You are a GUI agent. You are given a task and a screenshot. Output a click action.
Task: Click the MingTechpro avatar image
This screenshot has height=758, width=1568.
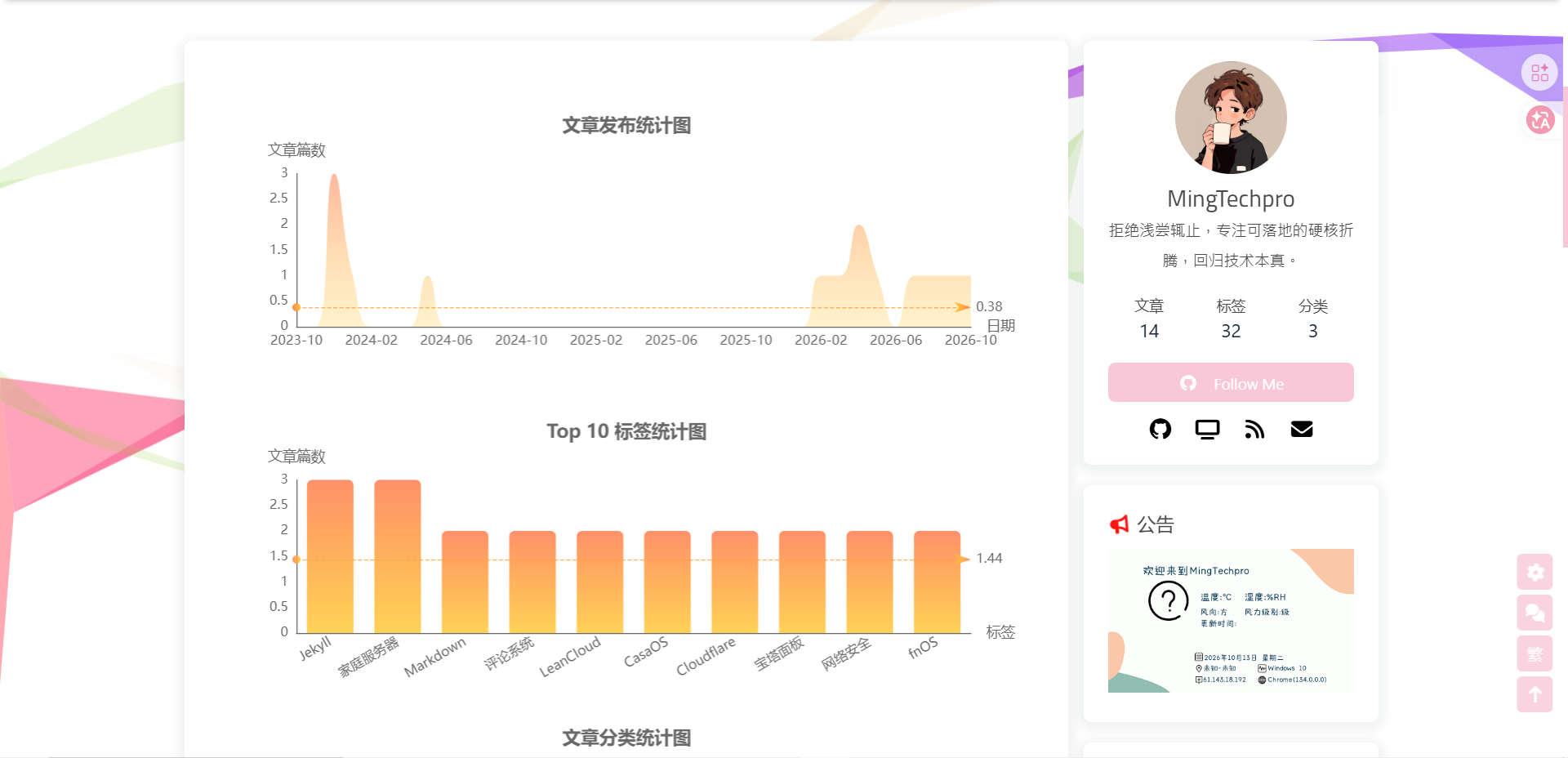[x=1231, y=118]
